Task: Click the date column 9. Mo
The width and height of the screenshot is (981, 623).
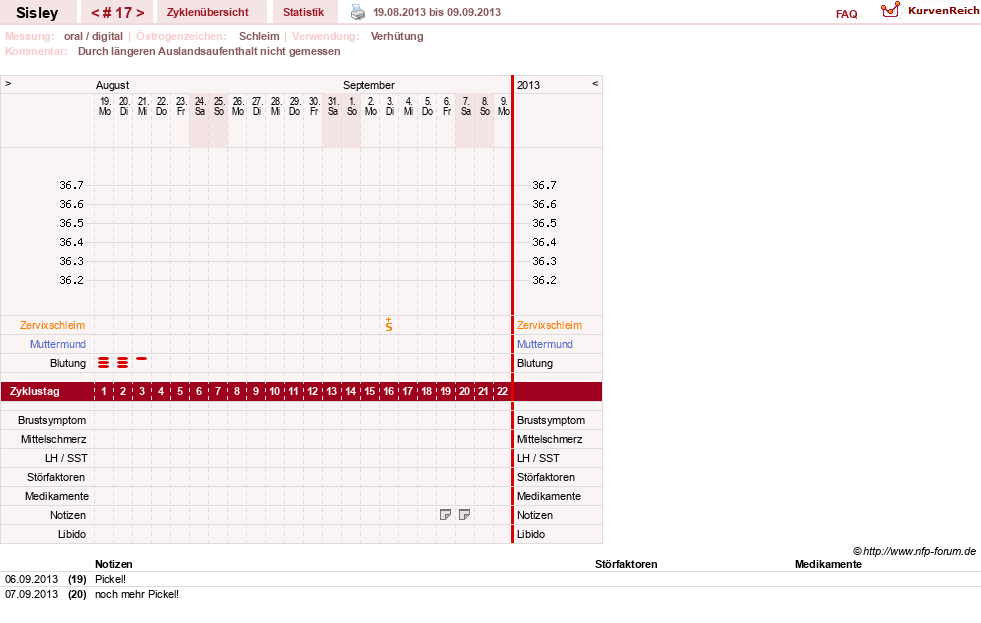Action: click(x=504, y=106)
